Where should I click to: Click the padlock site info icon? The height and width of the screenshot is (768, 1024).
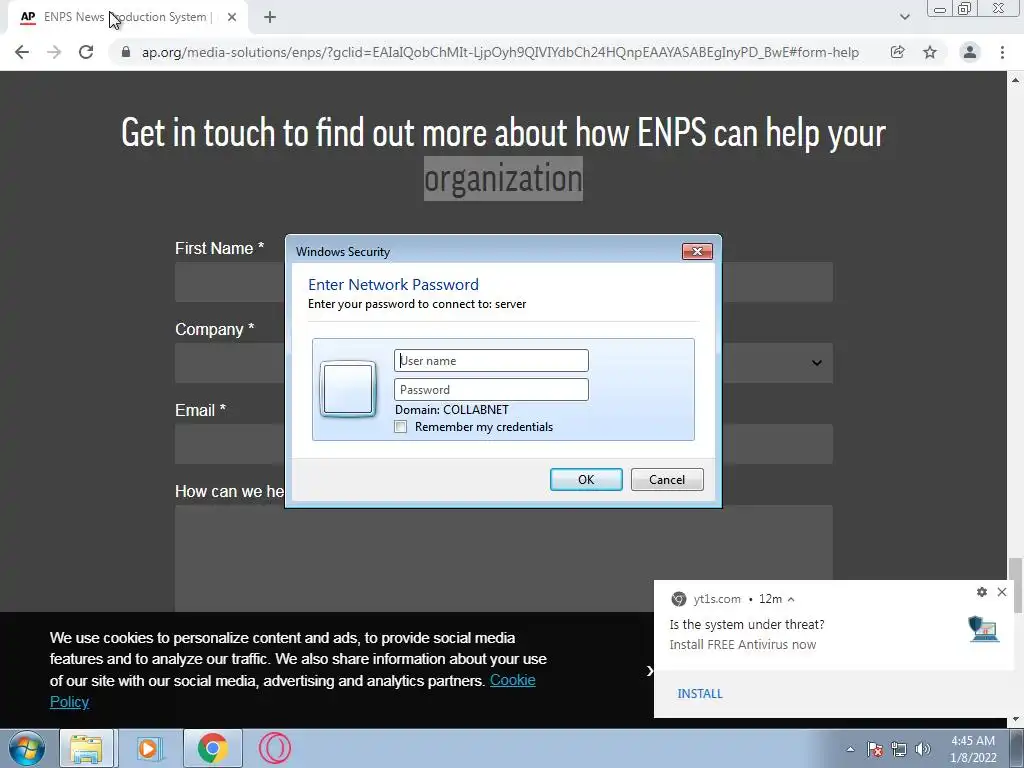click(126, 52)
